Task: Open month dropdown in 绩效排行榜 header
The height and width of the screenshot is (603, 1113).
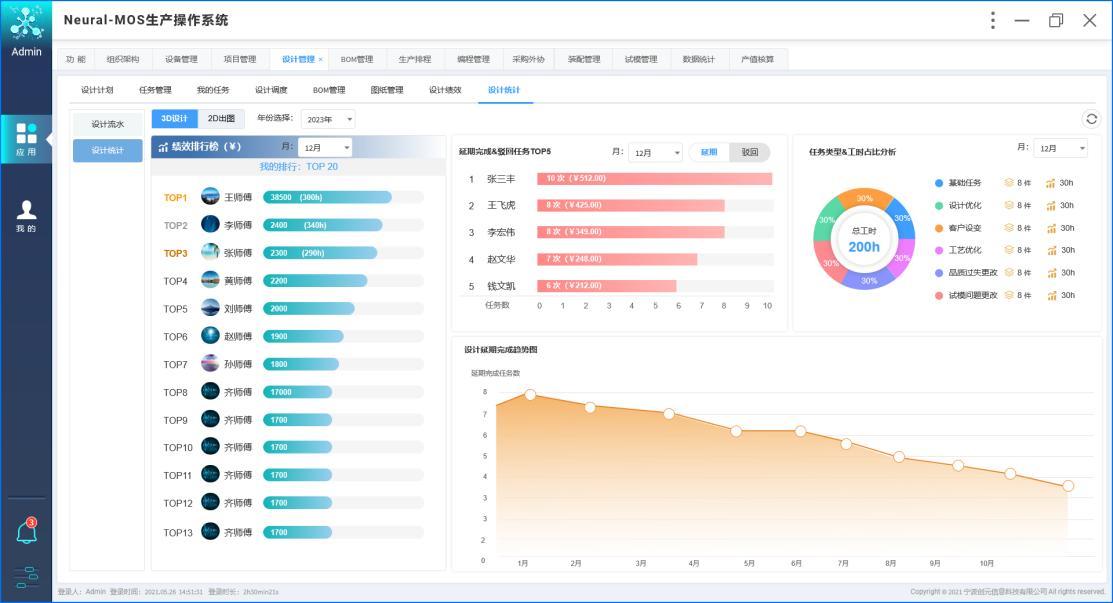Action: 325,147
